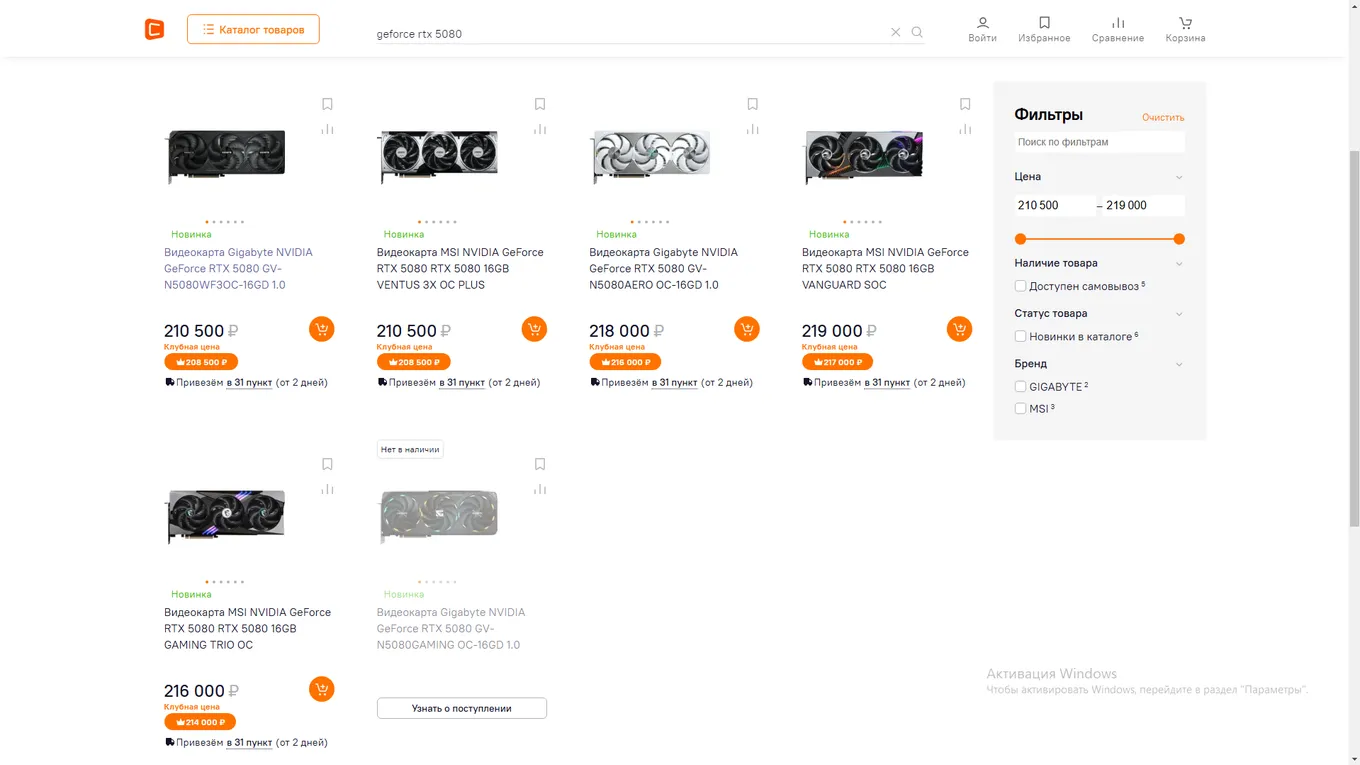
Task: Open в 31 пункт link under MSI GAMING TRIO
Action: 249,743
